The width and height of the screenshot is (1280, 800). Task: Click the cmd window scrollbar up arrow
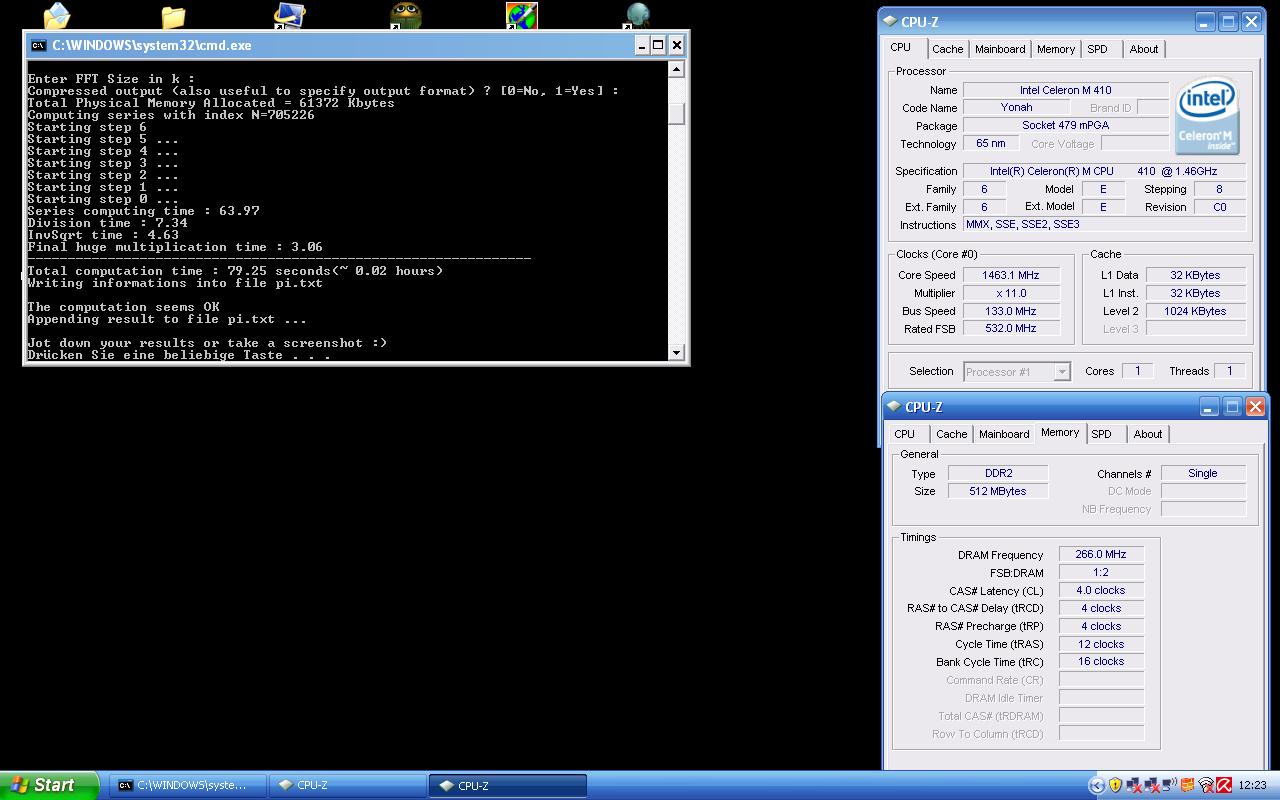[677, 69]
